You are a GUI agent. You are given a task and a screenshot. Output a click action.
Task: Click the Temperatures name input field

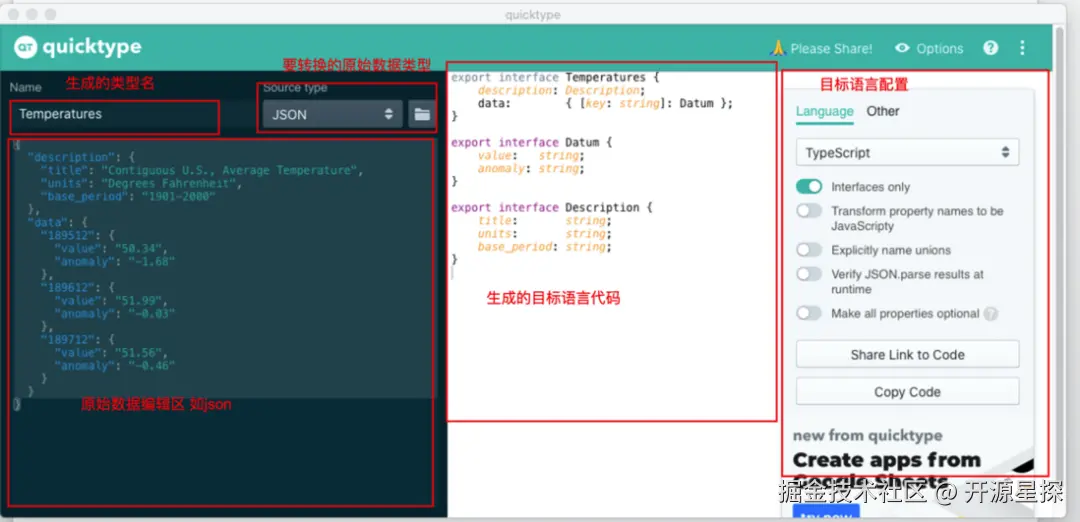point(115,114)
